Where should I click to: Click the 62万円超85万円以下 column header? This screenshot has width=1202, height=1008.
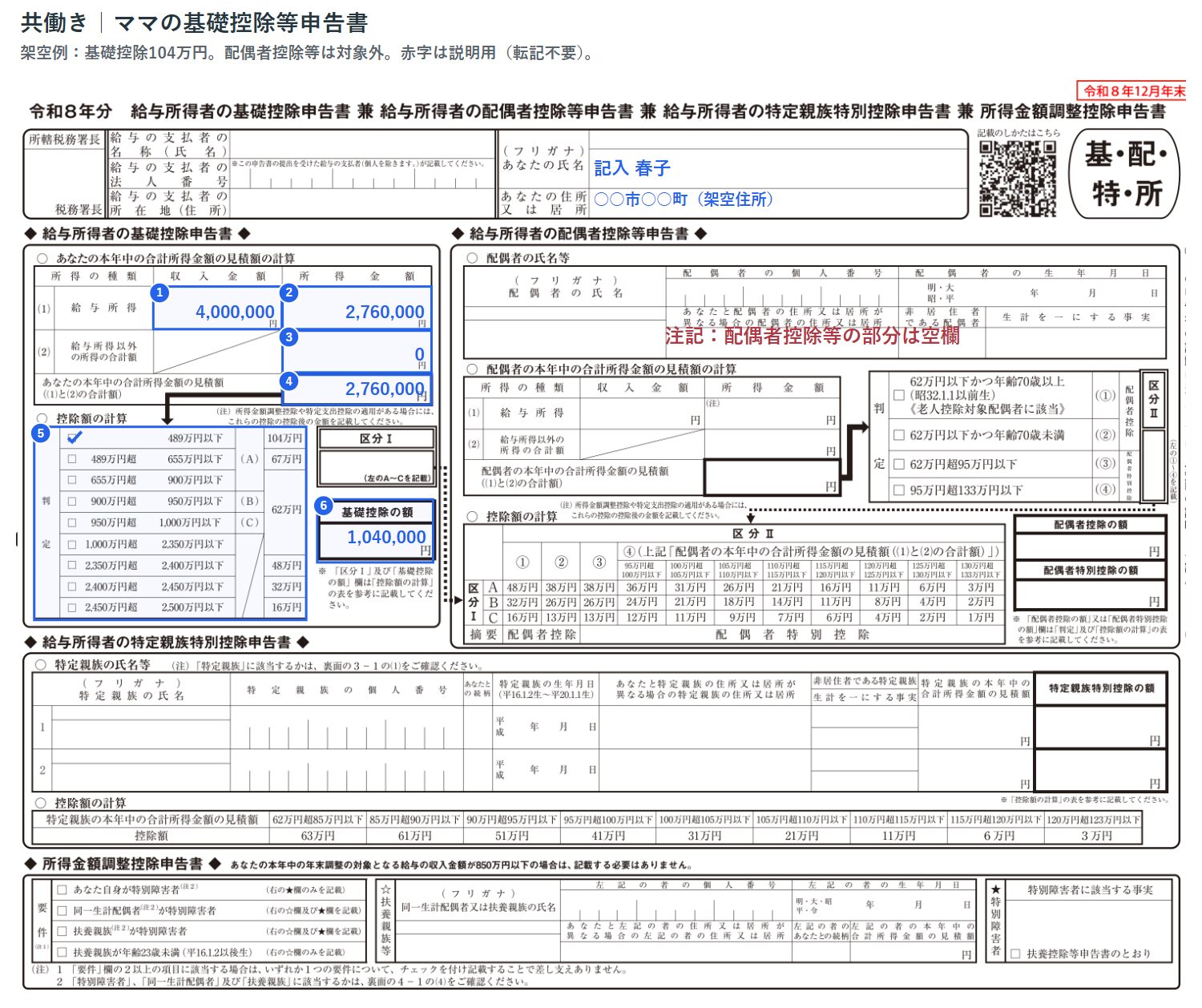coord(317,820)
